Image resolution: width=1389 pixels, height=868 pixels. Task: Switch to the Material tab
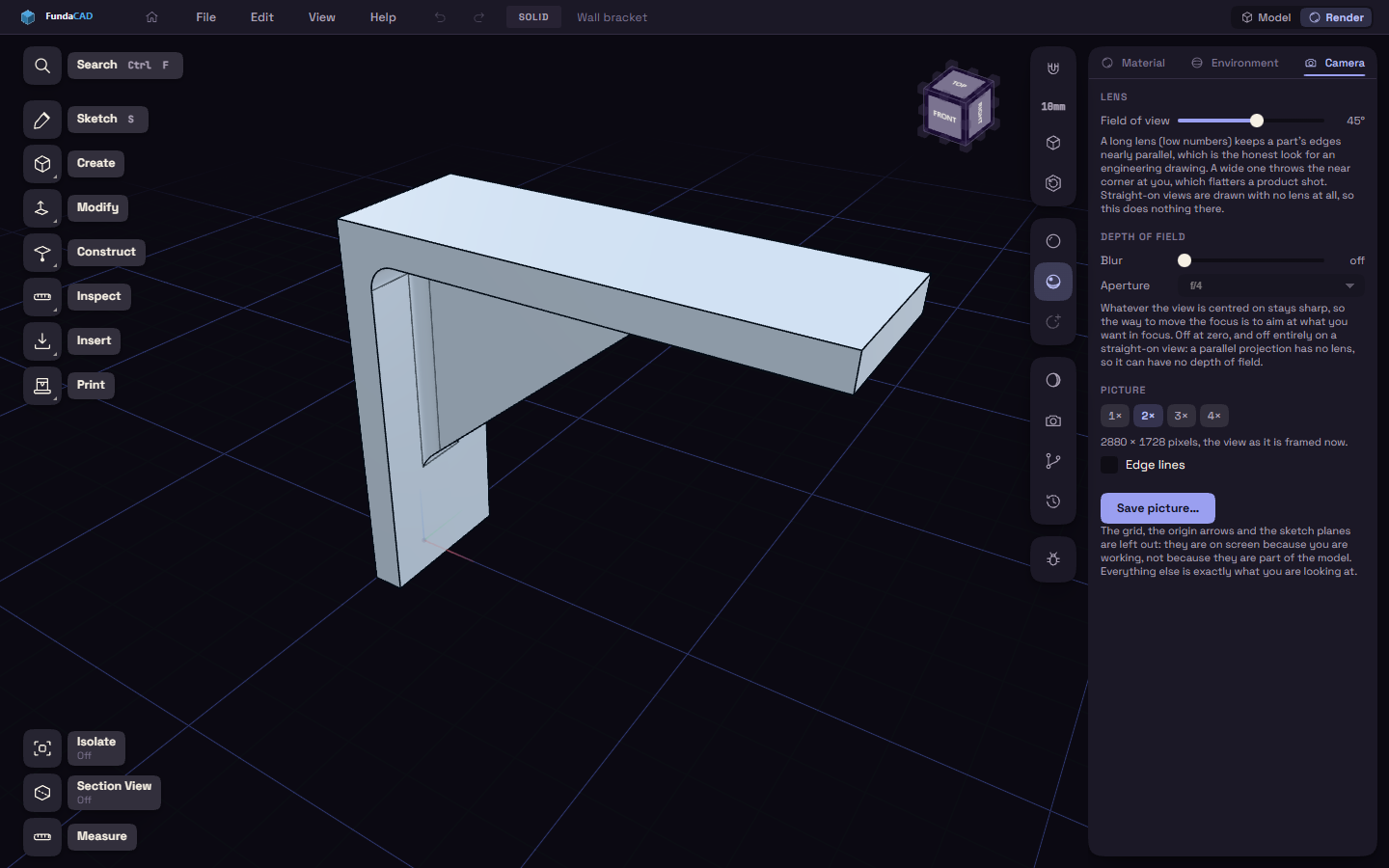click(x=1134, y=63)
